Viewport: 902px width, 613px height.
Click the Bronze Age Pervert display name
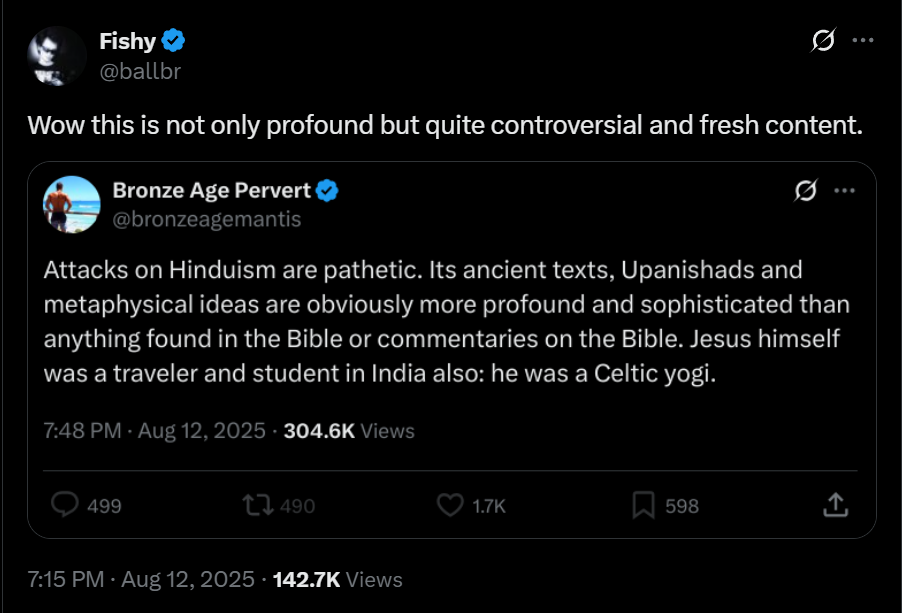coord(211,189)
